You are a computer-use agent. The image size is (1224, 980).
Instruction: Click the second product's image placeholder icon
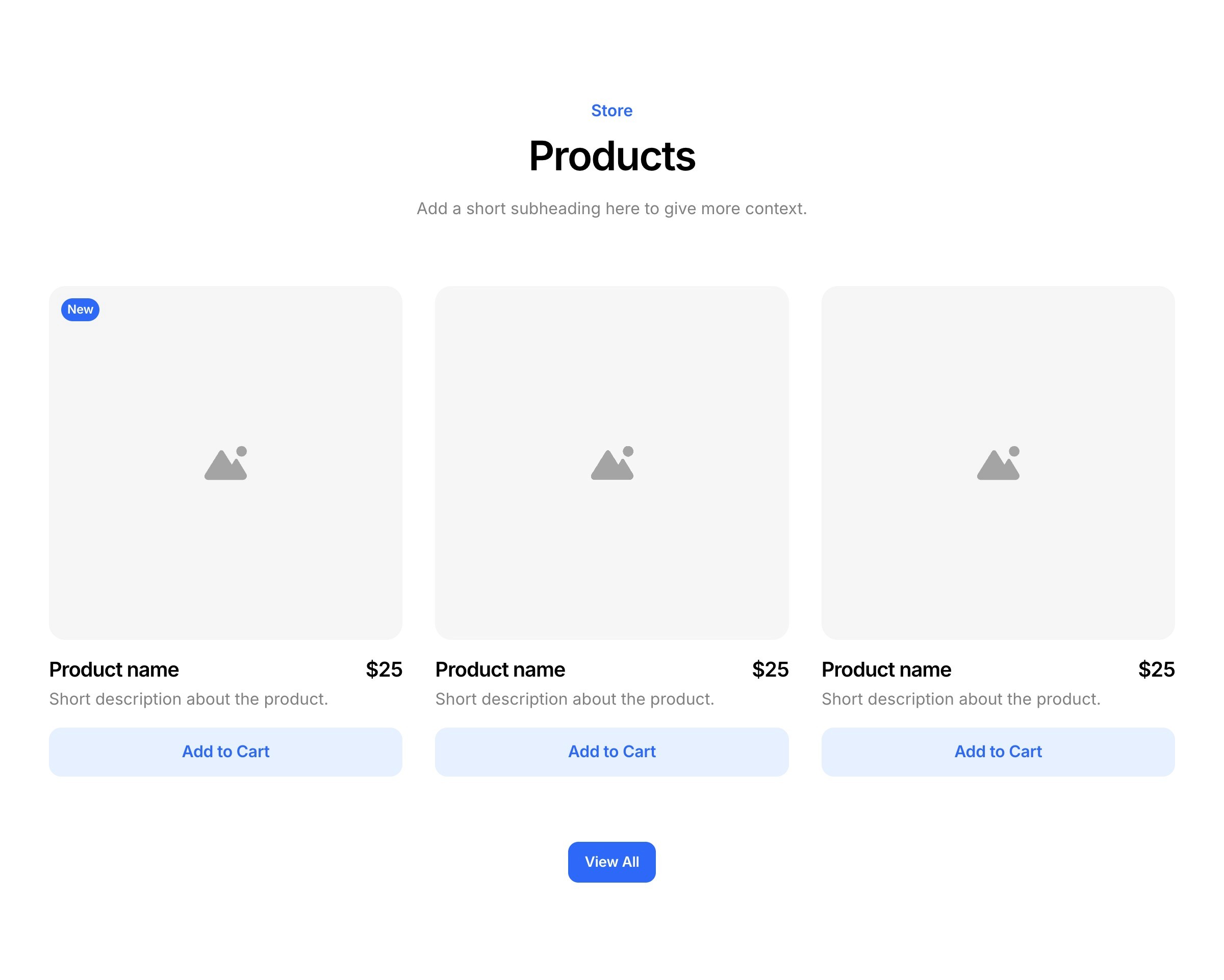coord(611,463)
